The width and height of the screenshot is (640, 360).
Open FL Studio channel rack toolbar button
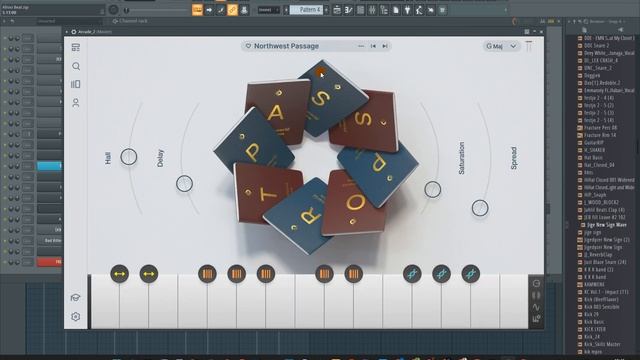360,10
